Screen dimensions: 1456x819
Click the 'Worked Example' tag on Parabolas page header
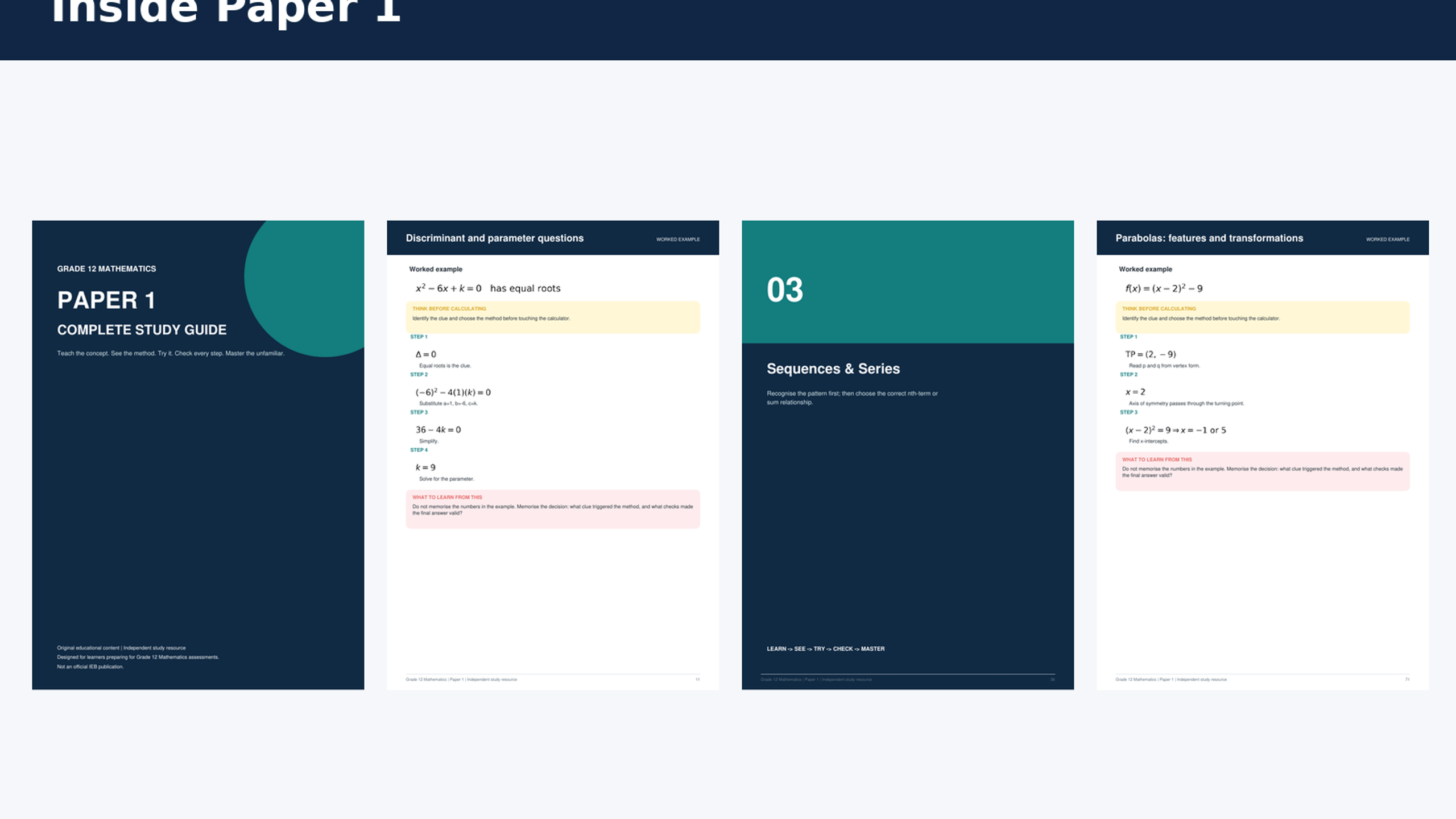pyautogui.click(x=1388, y=239)
